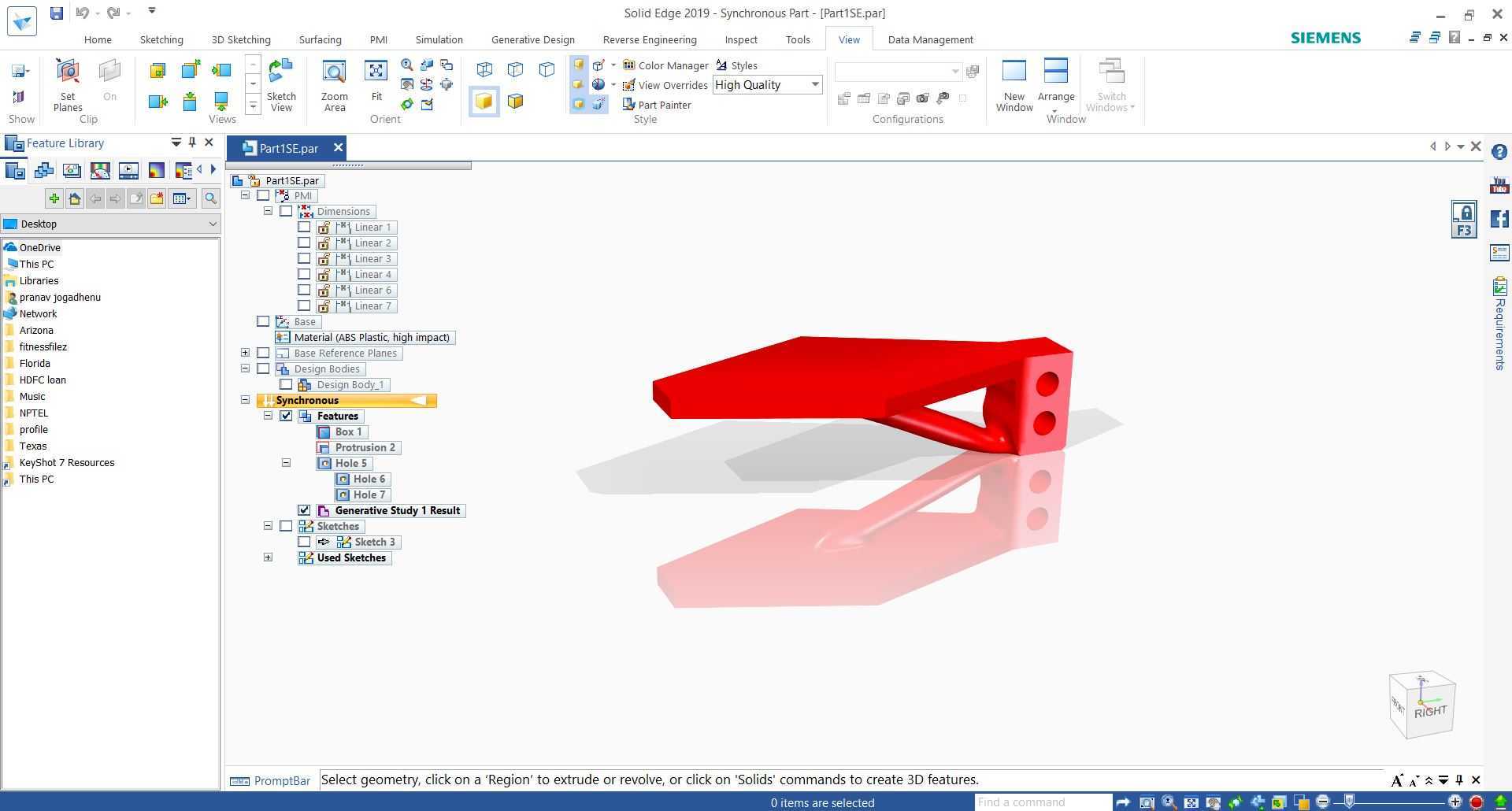This screenshot has width=1512, height=811.
Task: Collapse the Synchronous node
Action: [245, 400]
